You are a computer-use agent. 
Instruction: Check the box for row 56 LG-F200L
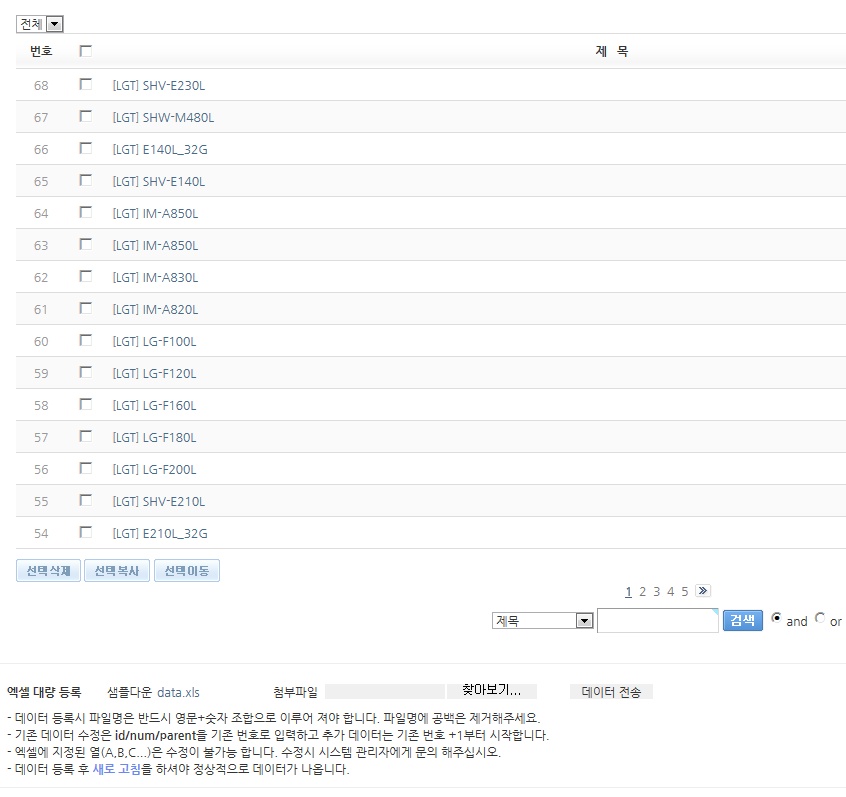[85, 468]
